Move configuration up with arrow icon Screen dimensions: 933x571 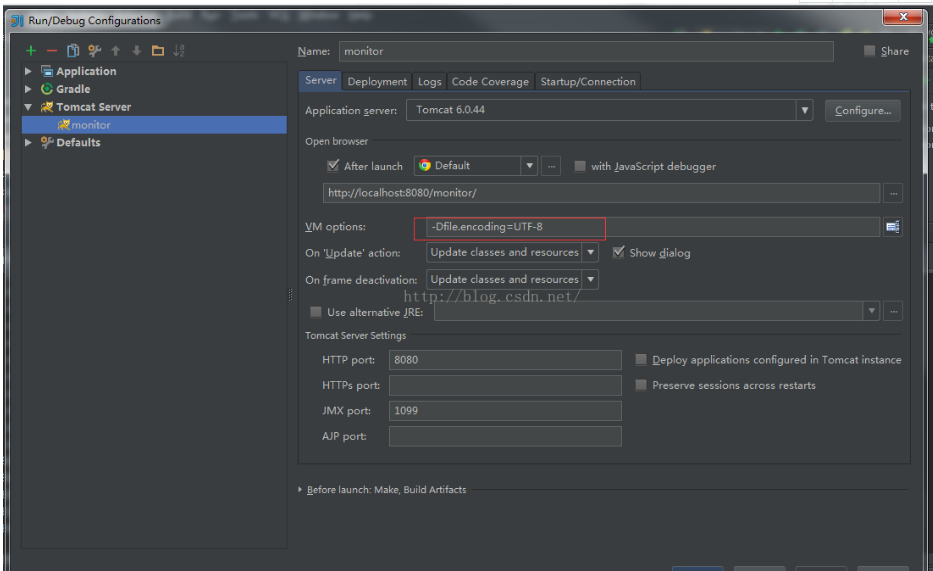[115, 51]
